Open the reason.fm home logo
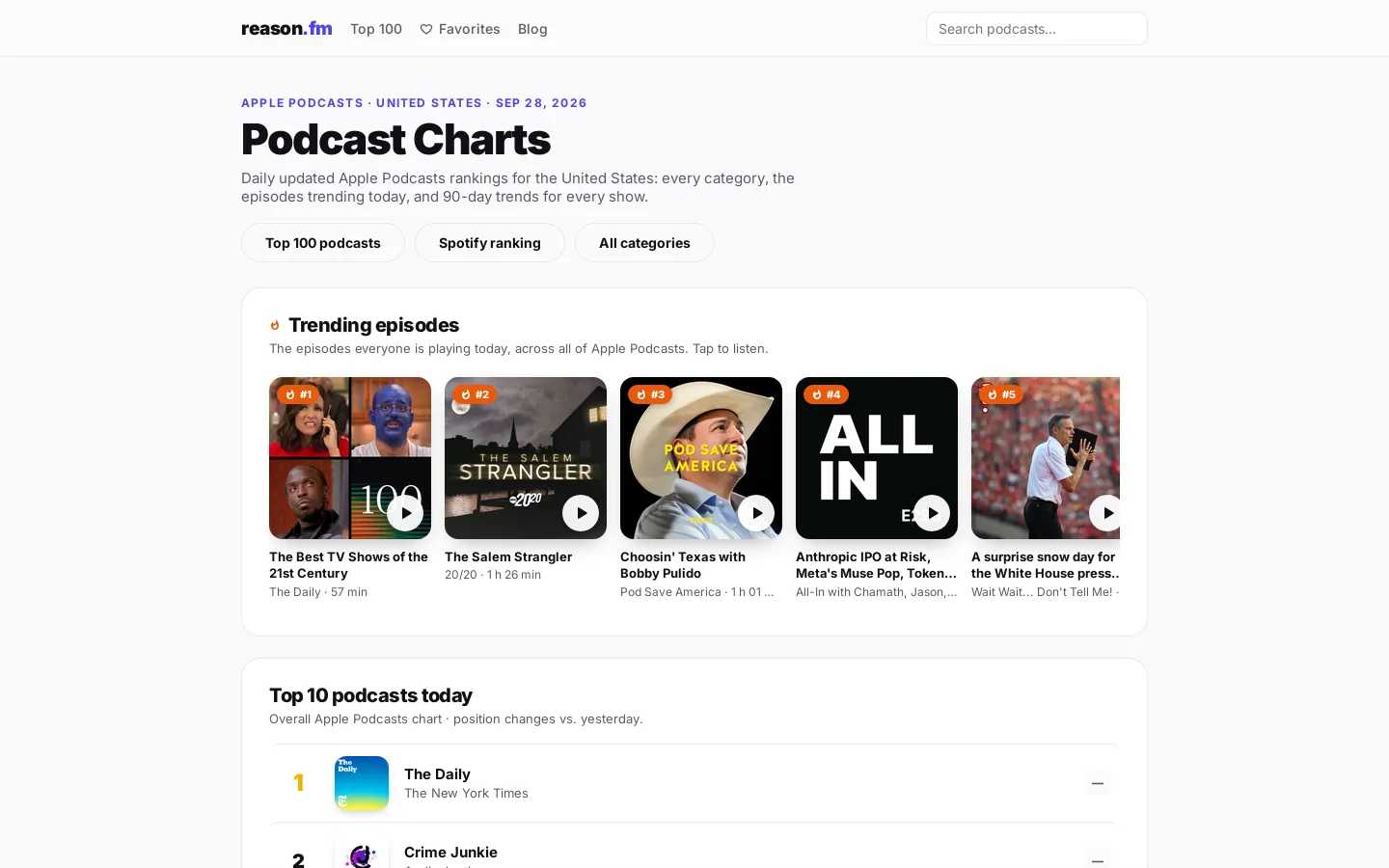 tap(286, 29)
